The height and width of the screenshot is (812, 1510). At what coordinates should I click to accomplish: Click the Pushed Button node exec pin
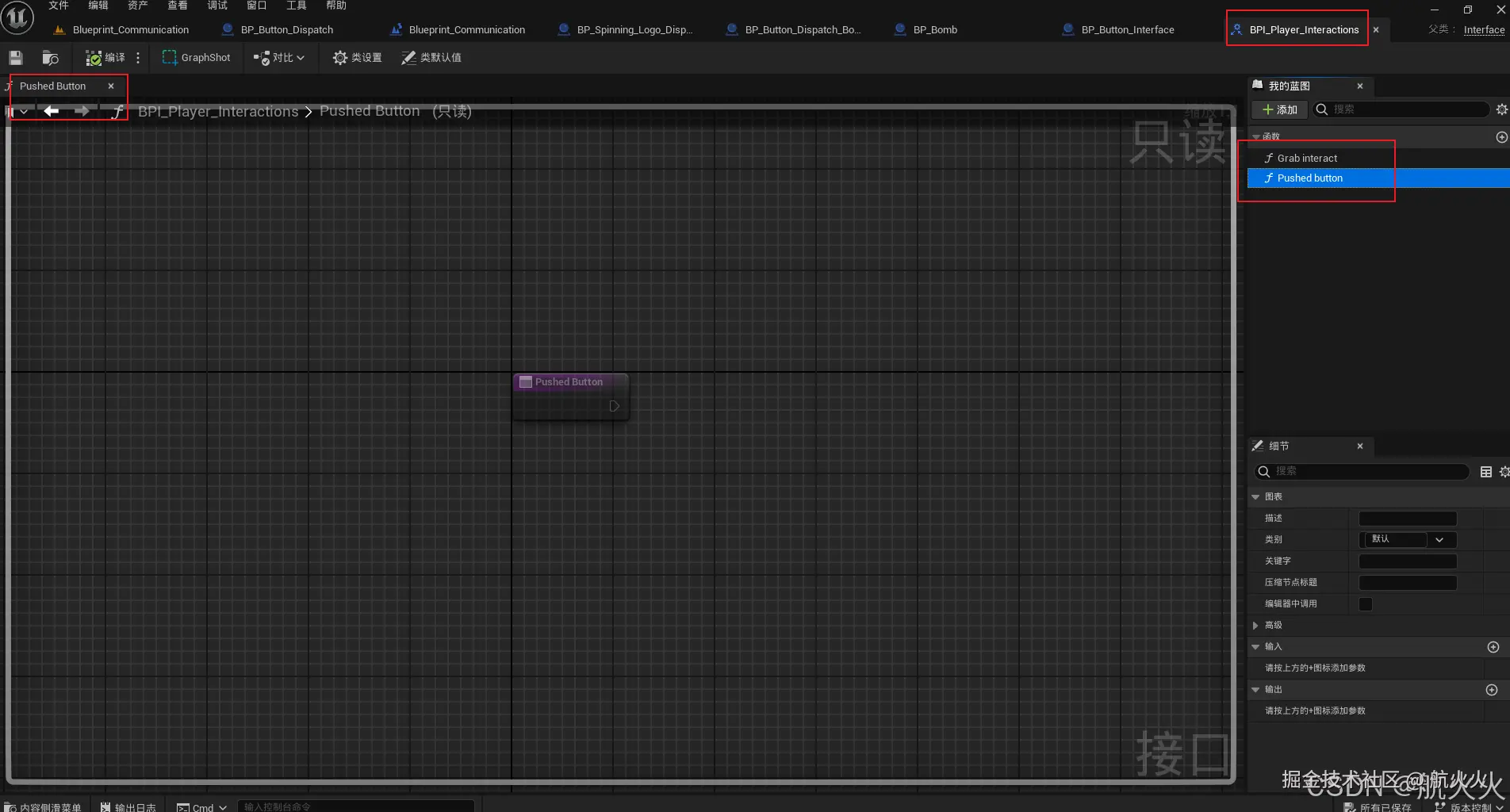click(x=614, y=406)
